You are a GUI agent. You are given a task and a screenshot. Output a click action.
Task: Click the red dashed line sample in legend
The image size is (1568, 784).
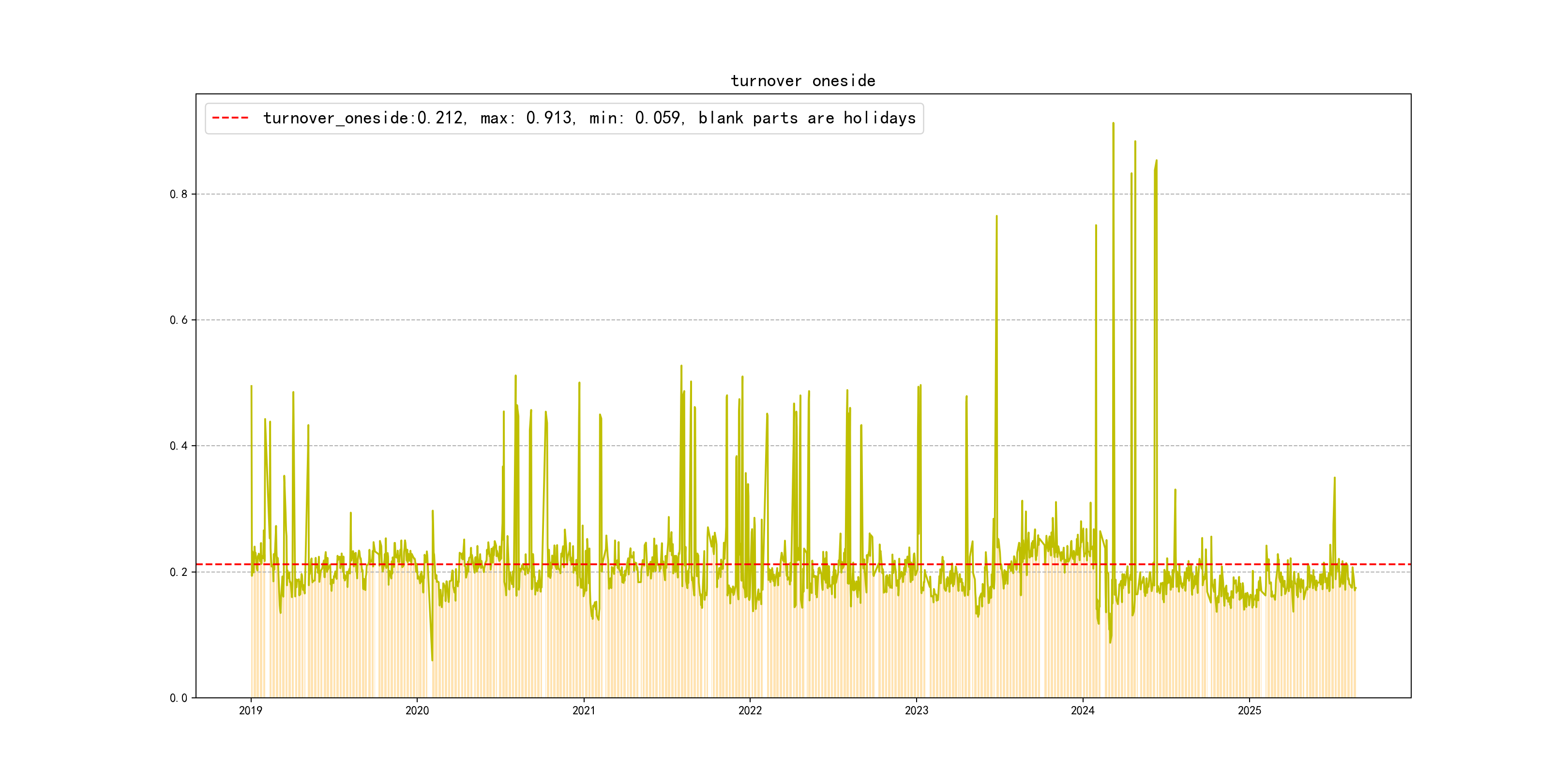(230, 118)
